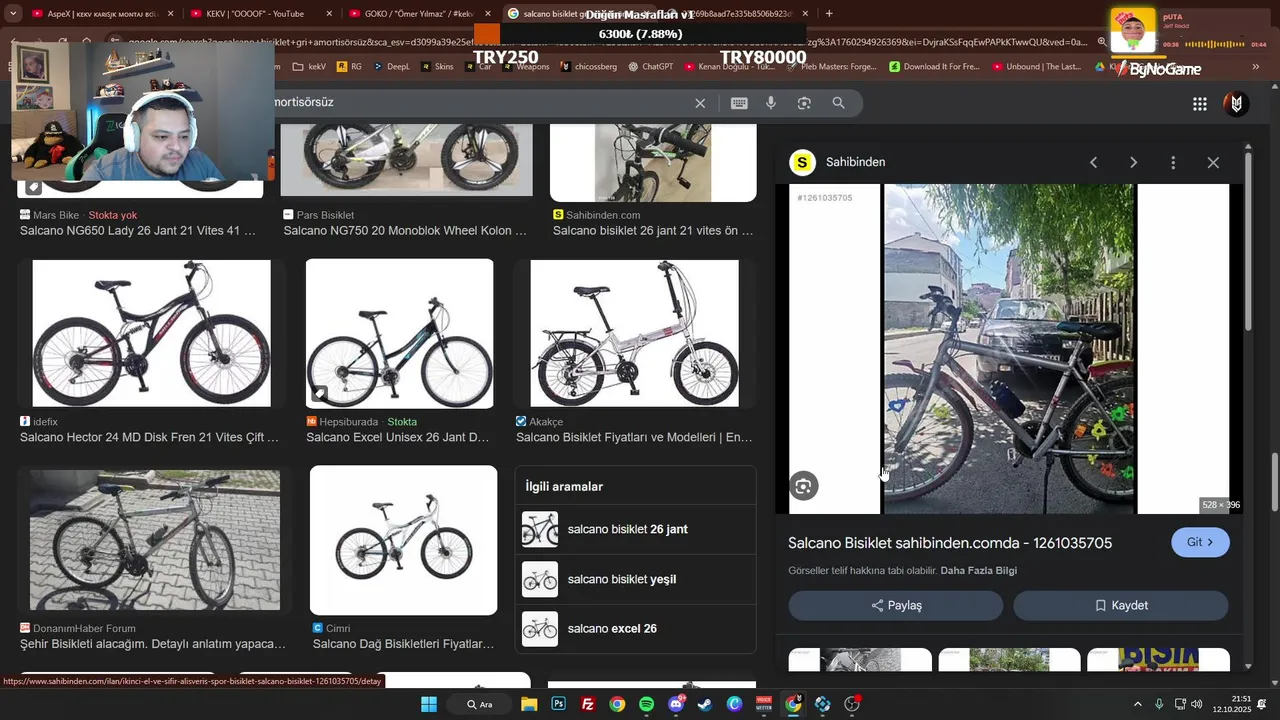This screenshot has width=1280, height=720.
Task: Open the kekV bookmarks folder
Action: [310, 67]
